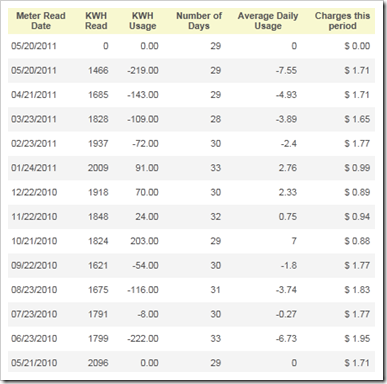This screenshot has width=387, height=384.
Task: Click the charge in the 05/21/2010 row
Action: click(357, 363)
